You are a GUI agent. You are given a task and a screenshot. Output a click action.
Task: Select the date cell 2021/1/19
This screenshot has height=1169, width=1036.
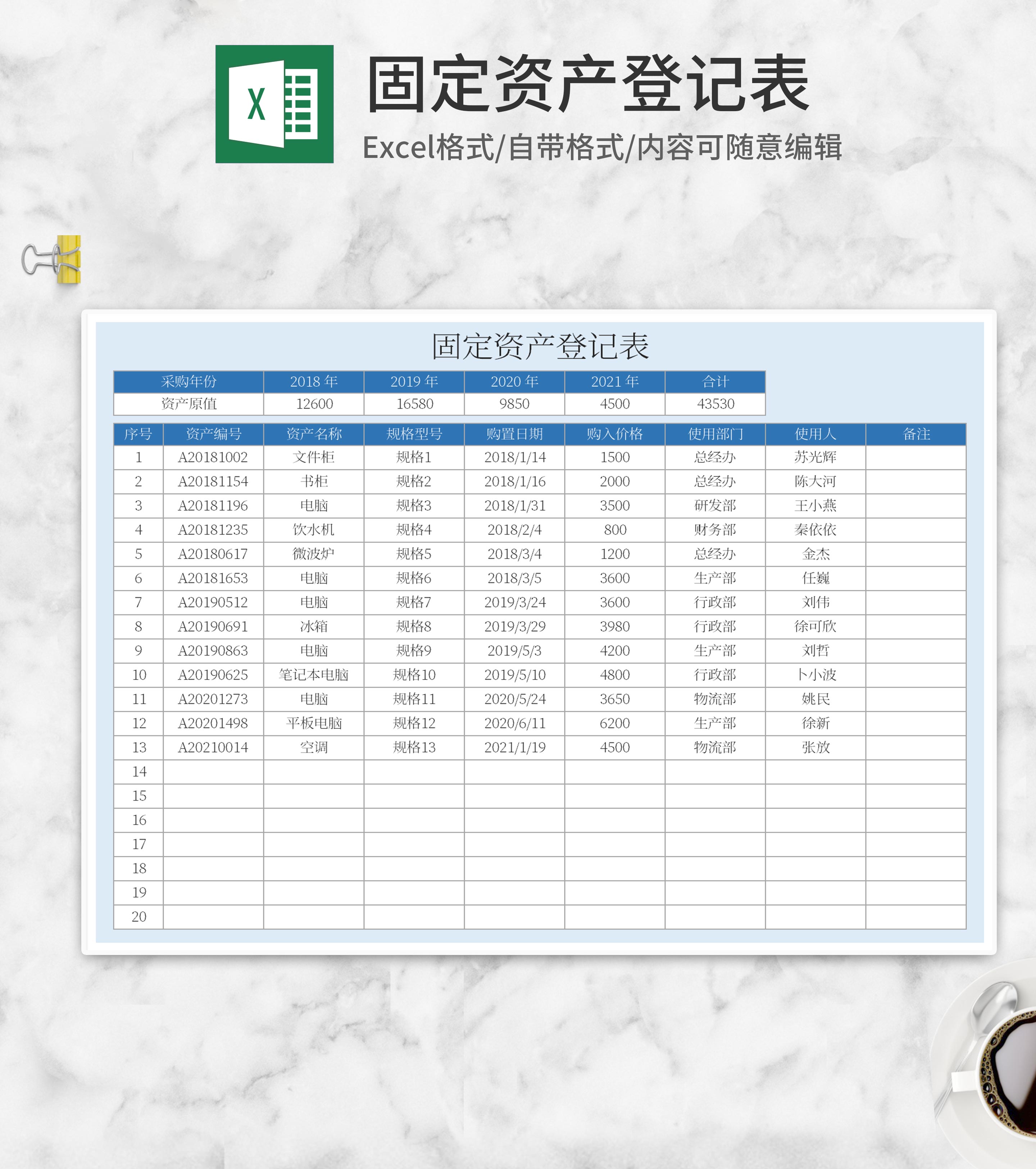(514, 747)
